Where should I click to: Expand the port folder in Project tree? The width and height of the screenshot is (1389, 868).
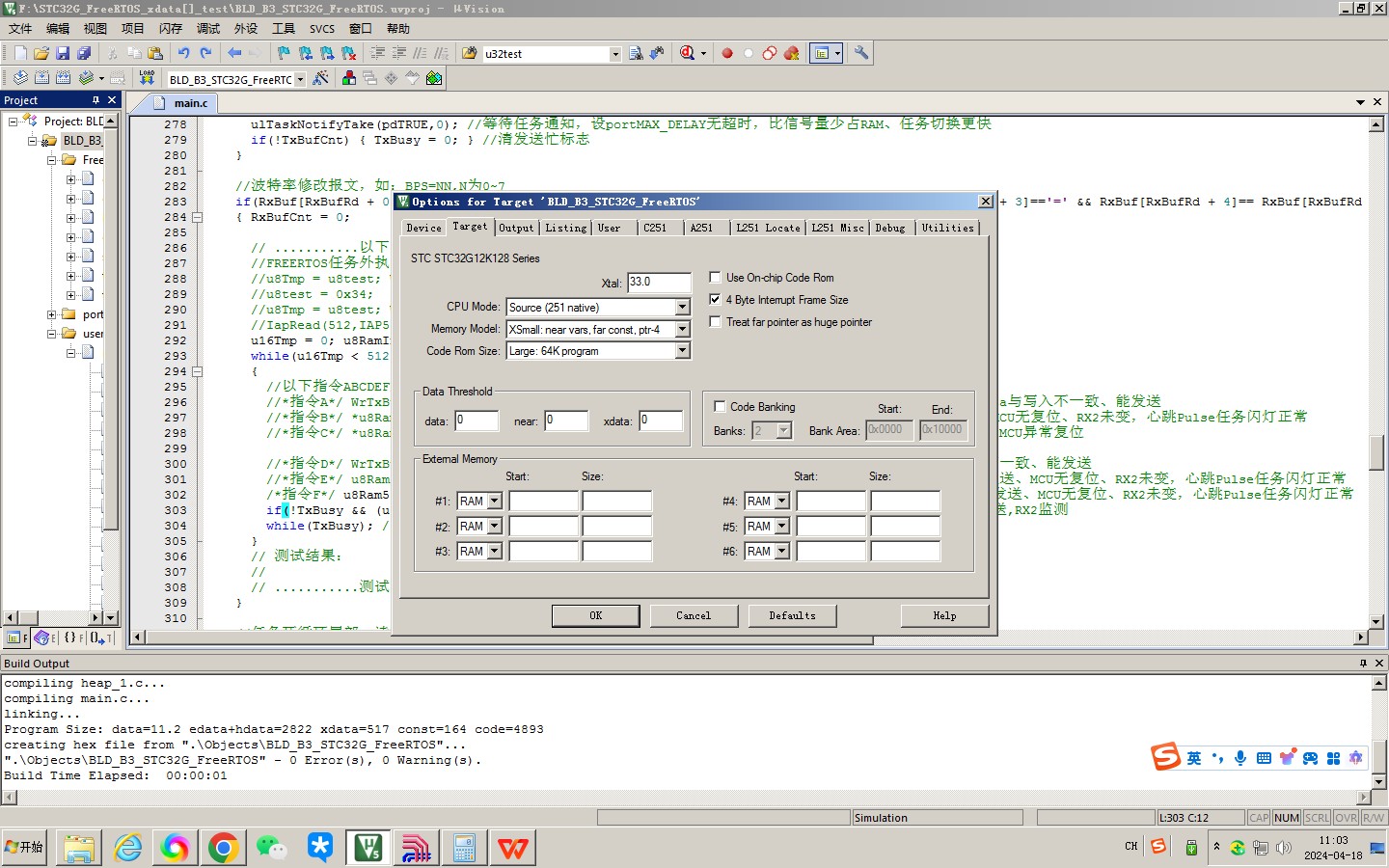click(x=52, y=314)
